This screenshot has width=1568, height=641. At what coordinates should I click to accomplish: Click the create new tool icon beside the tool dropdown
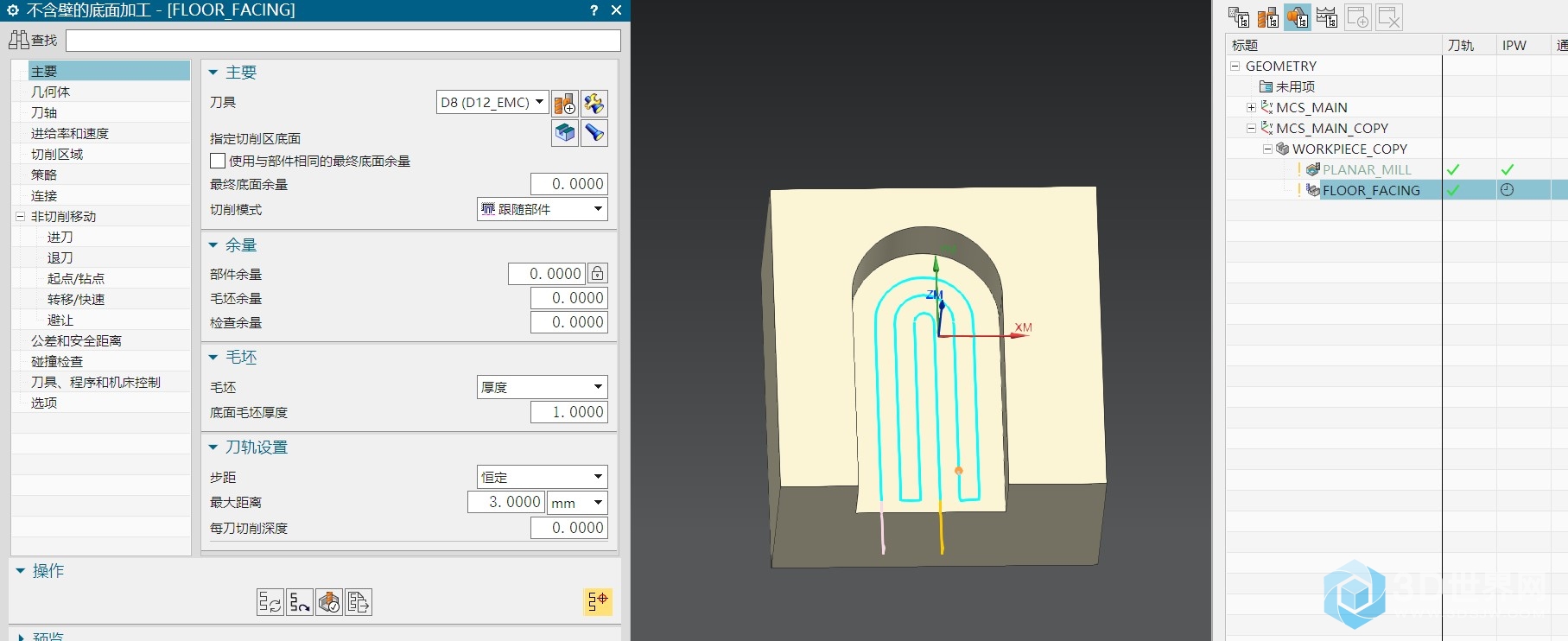point(564,104)
